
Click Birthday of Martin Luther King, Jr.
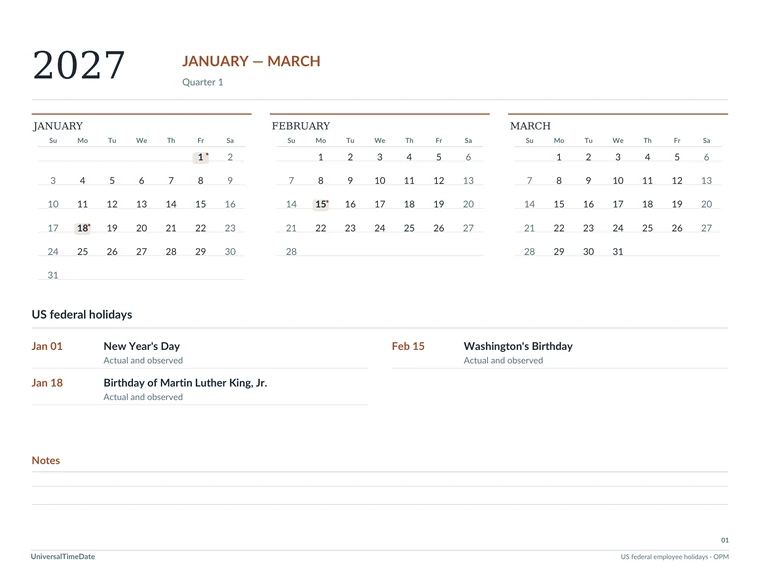[x=185, y=383]
